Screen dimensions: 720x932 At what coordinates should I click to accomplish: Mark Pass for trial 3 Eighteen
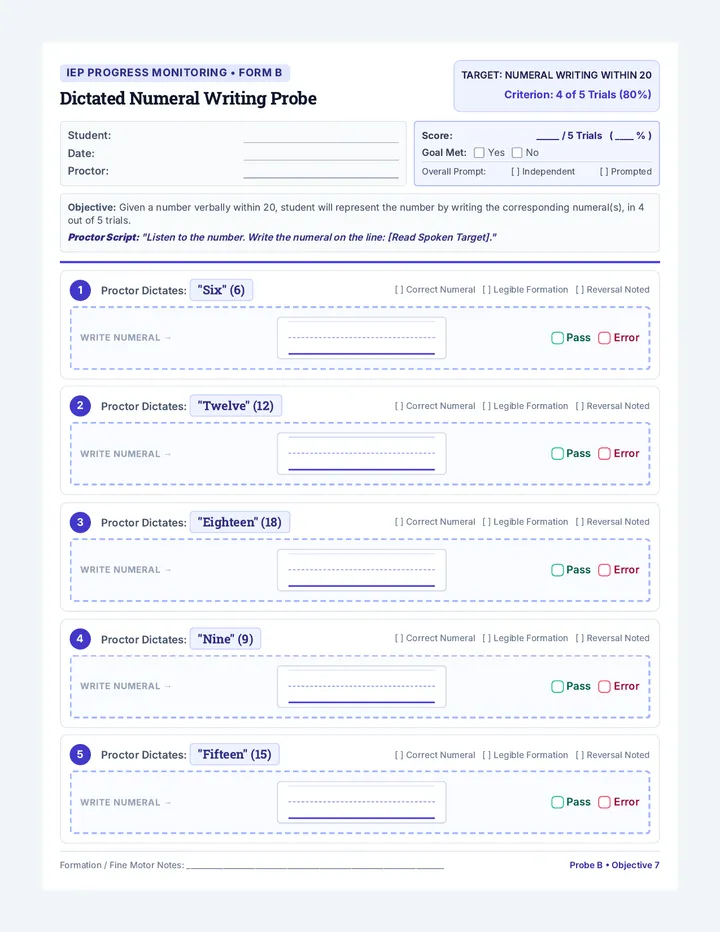tap(557, 570)
